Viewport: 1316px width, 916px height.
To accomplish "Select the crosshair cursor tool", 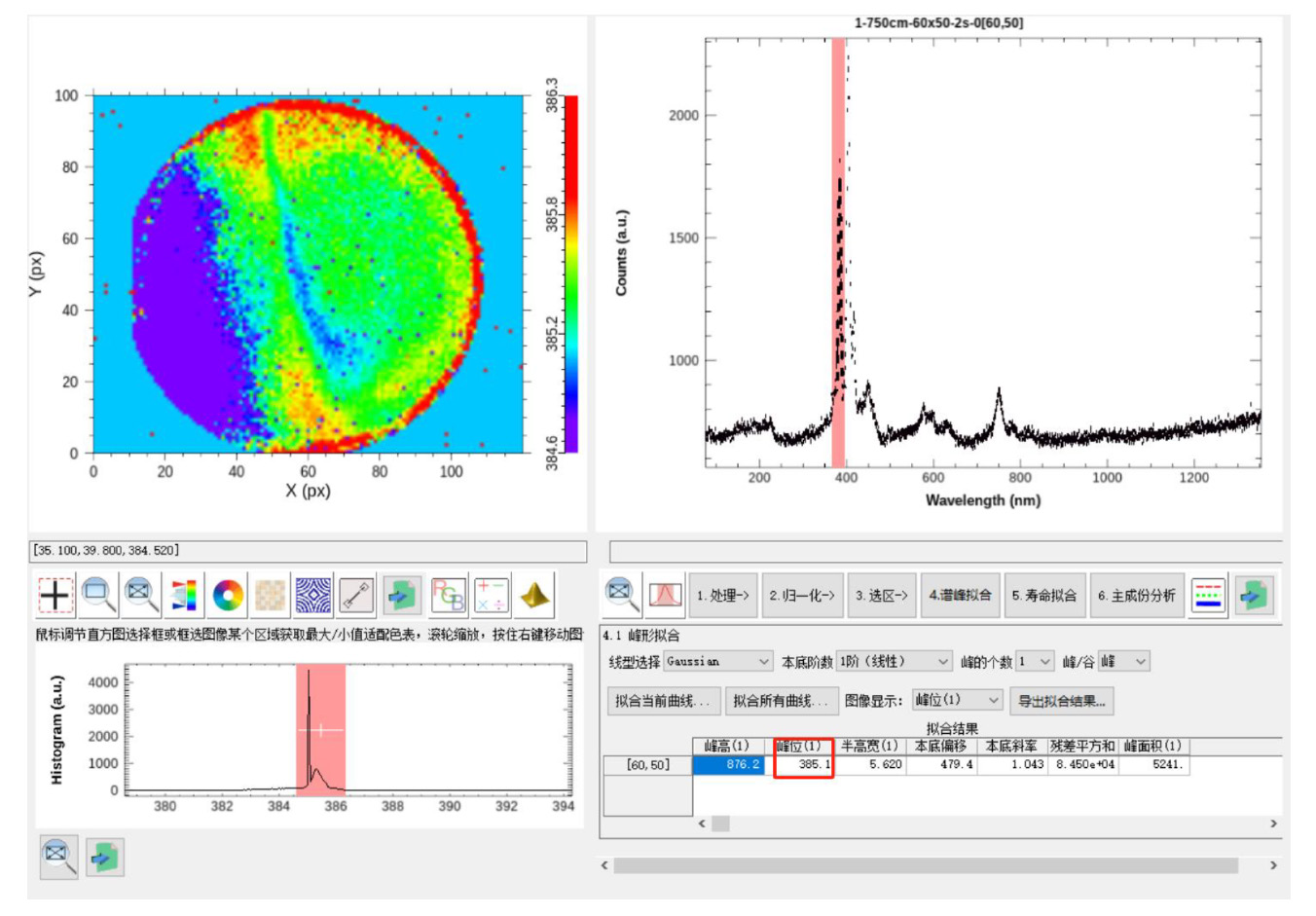I will pyautogui.click(x=55, y=594).
